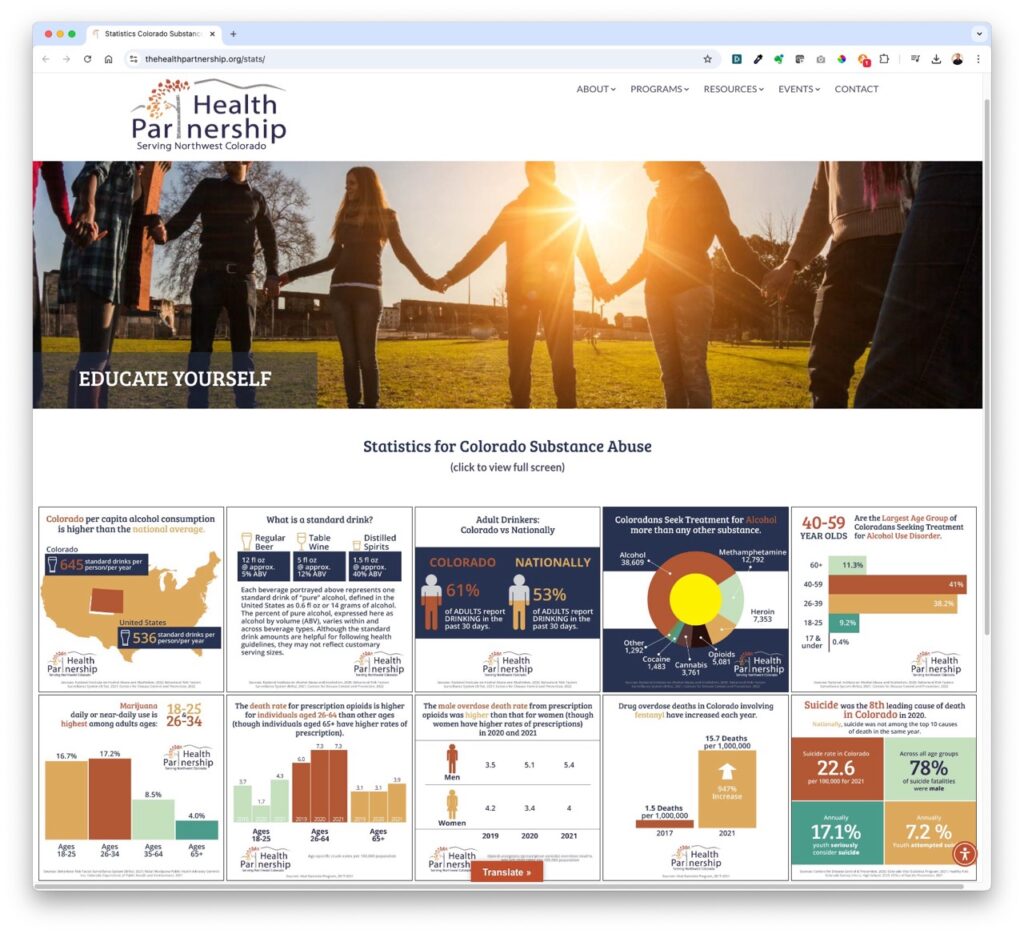This screenshot has height=934, width=1024.
Task: Activate the eyedropper pen extension icon
Action: pos(758,59)
